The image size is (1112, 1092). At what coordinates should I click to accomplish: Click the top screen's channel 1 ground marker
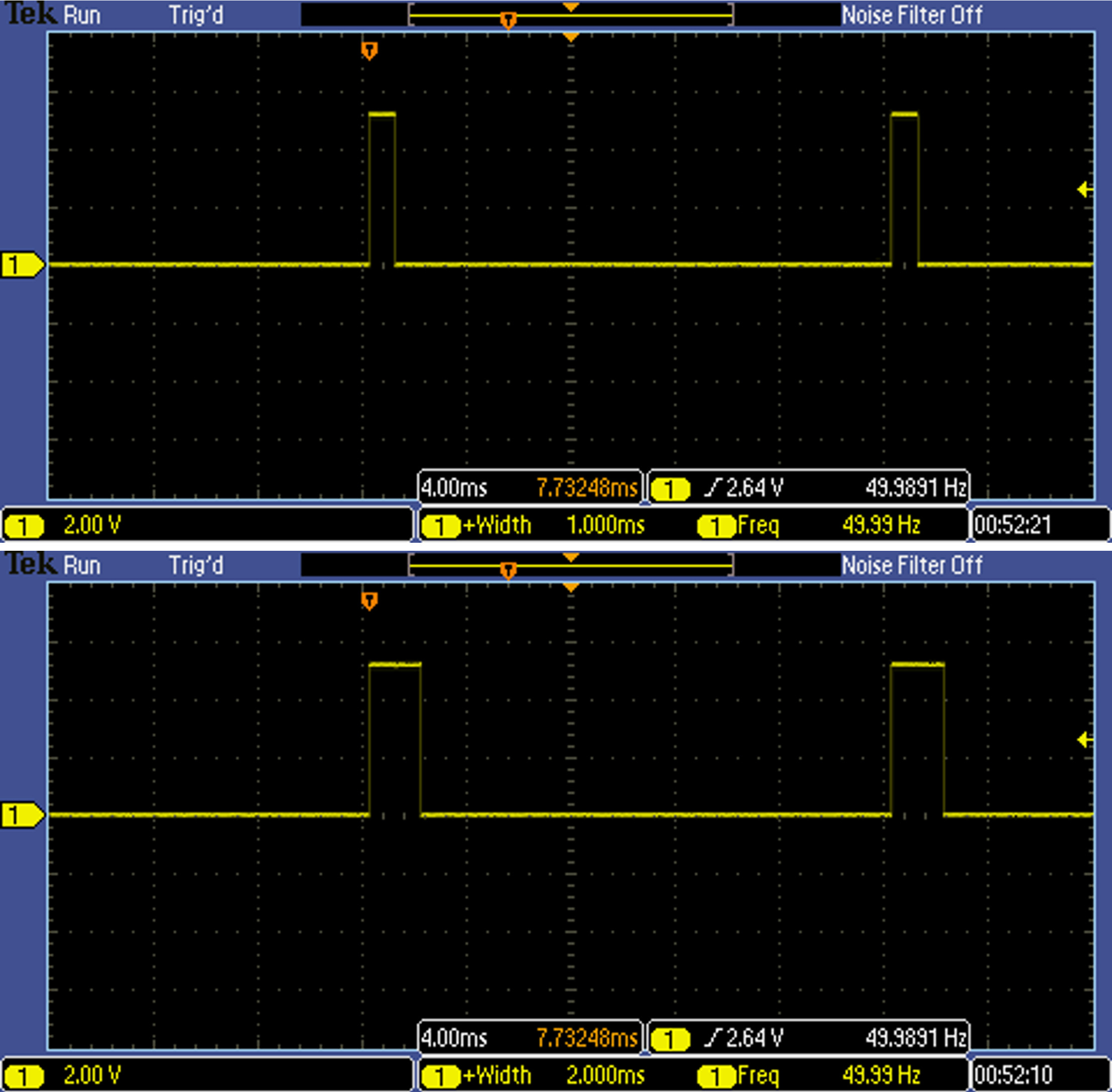(21, 265)
